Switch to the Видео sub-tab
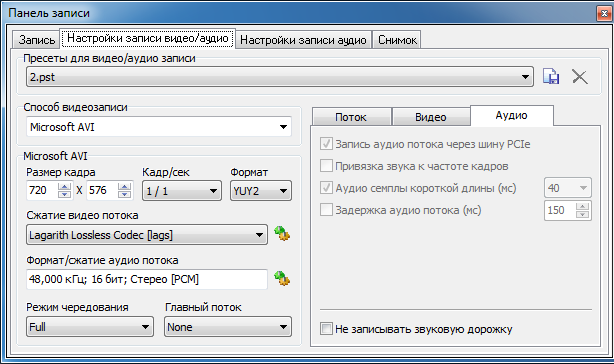This screenshot has width=614, height=364. 431,117
